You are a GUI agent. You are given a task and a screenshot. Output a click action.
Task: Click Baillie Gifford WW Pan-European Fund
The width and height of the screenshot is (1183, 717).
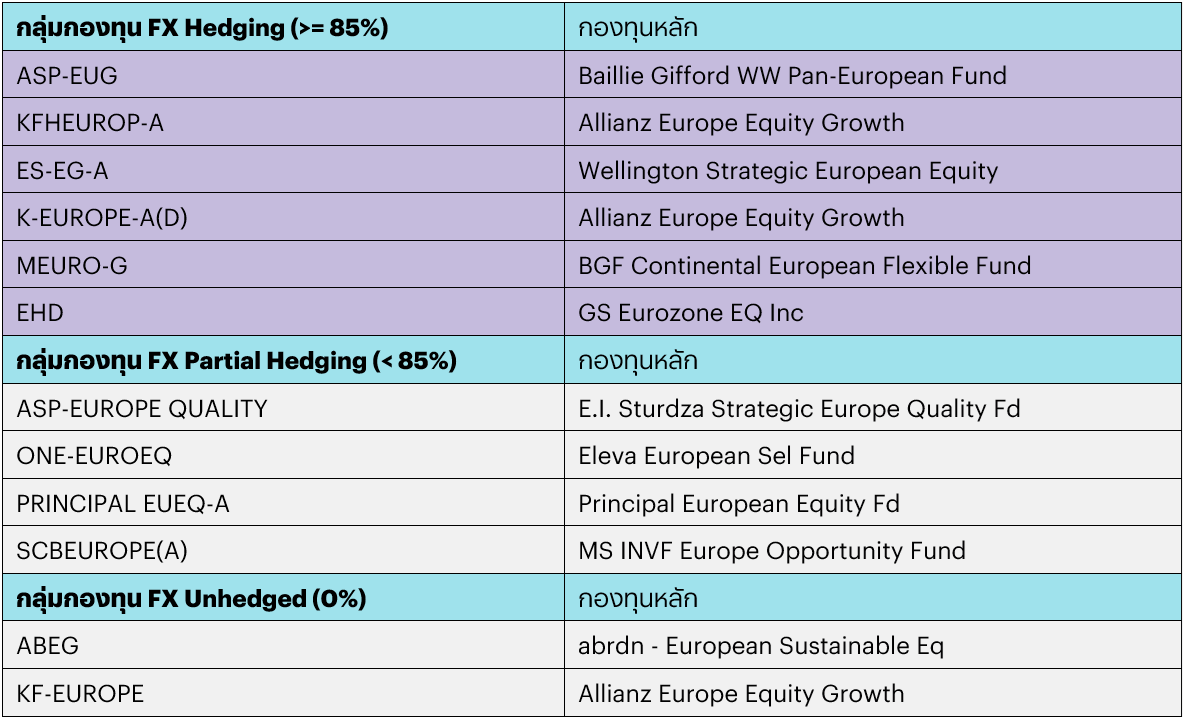tap(792, 75)
